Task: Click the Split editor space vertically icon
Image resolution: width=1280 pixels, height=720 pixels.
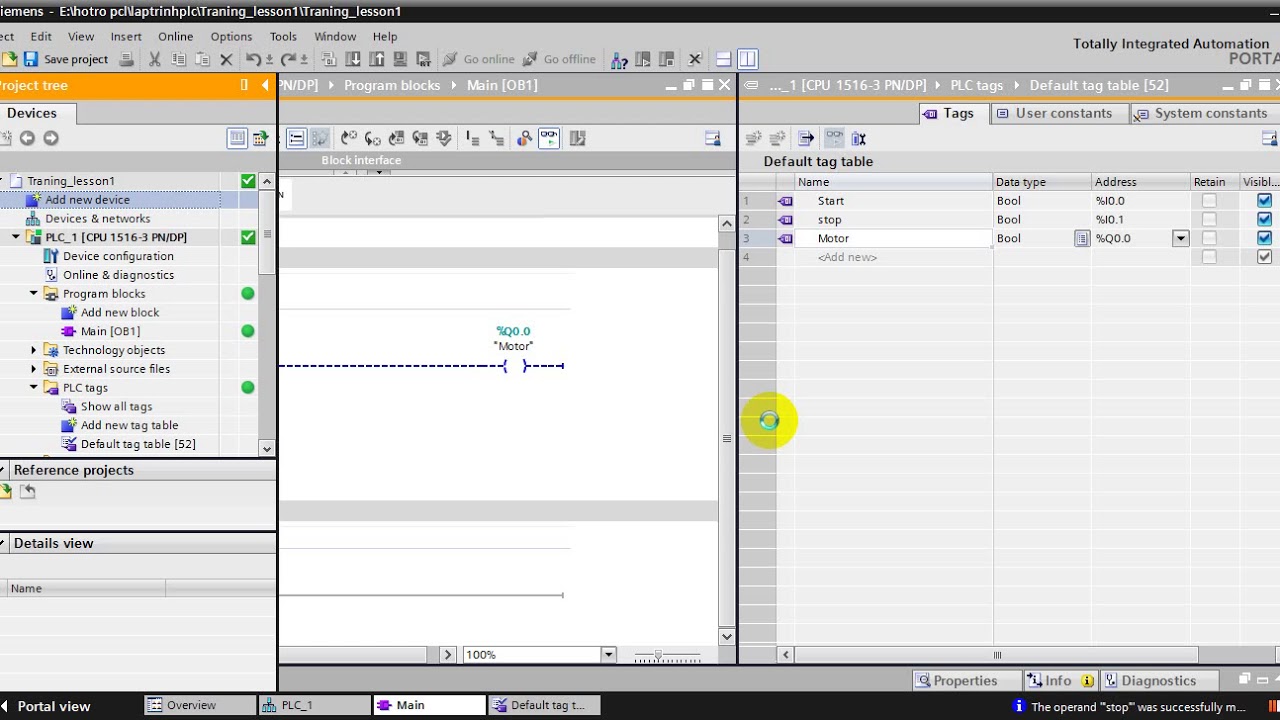Action: click(x=748, y=59)
